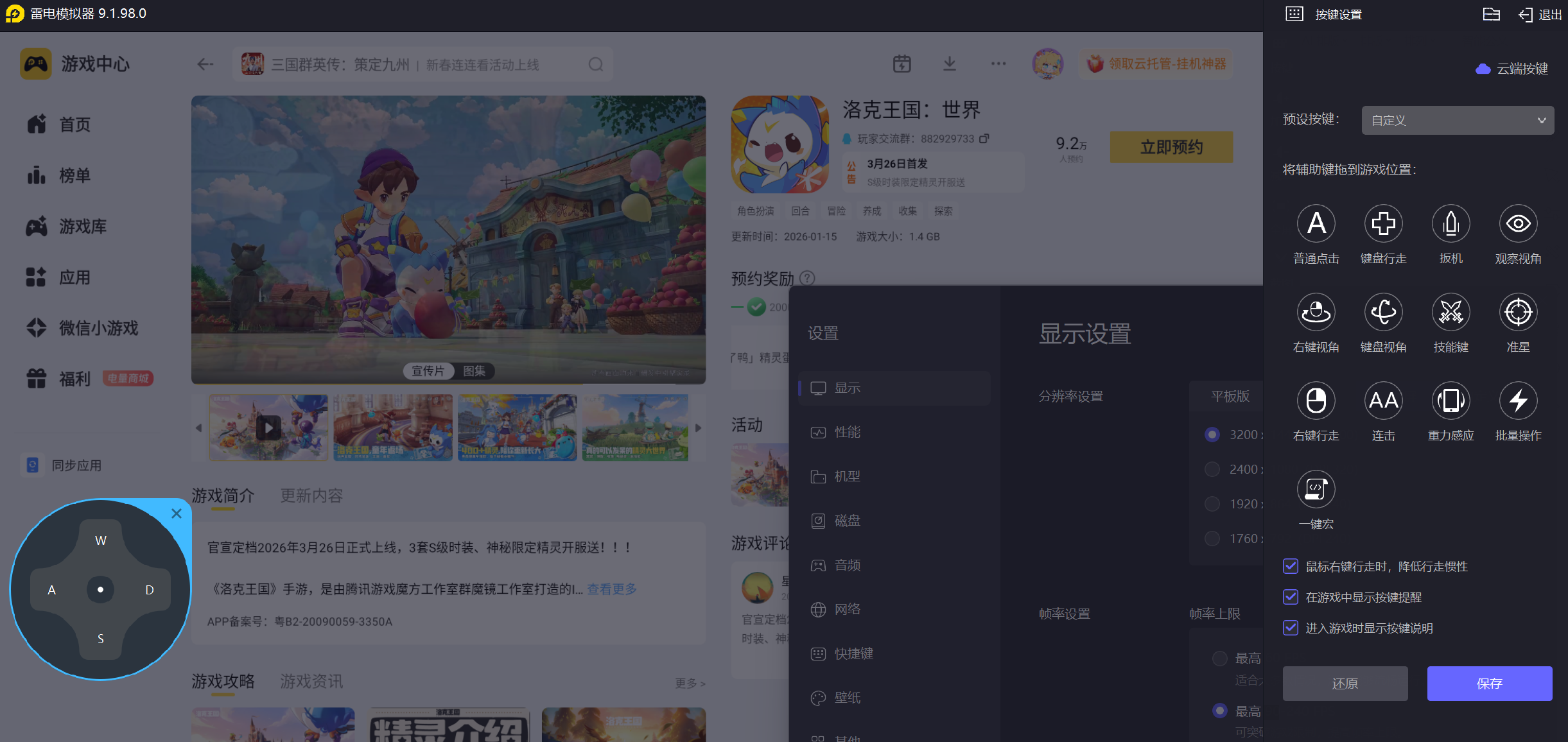Close the WASD keypad overlay
Image resolution: width=1568 pixels, height=742 pixels.
177,513
